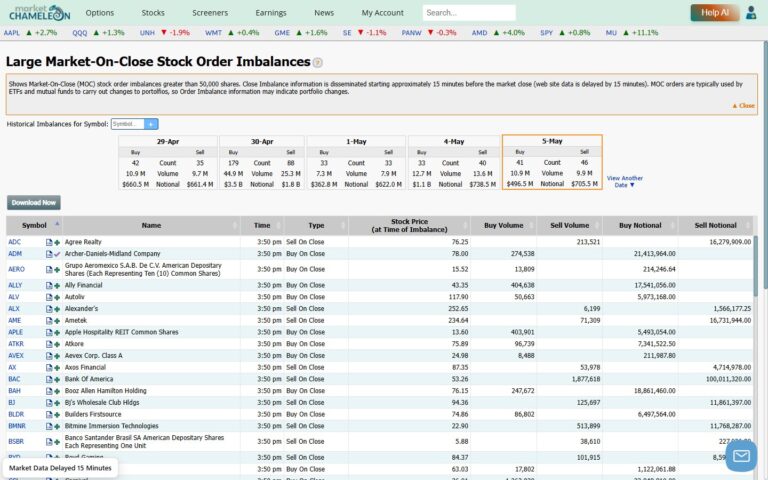This screenshot has width=768, height=480.
Task: Focus the historical Symbol input field
Action: click(x=128, y=124)
